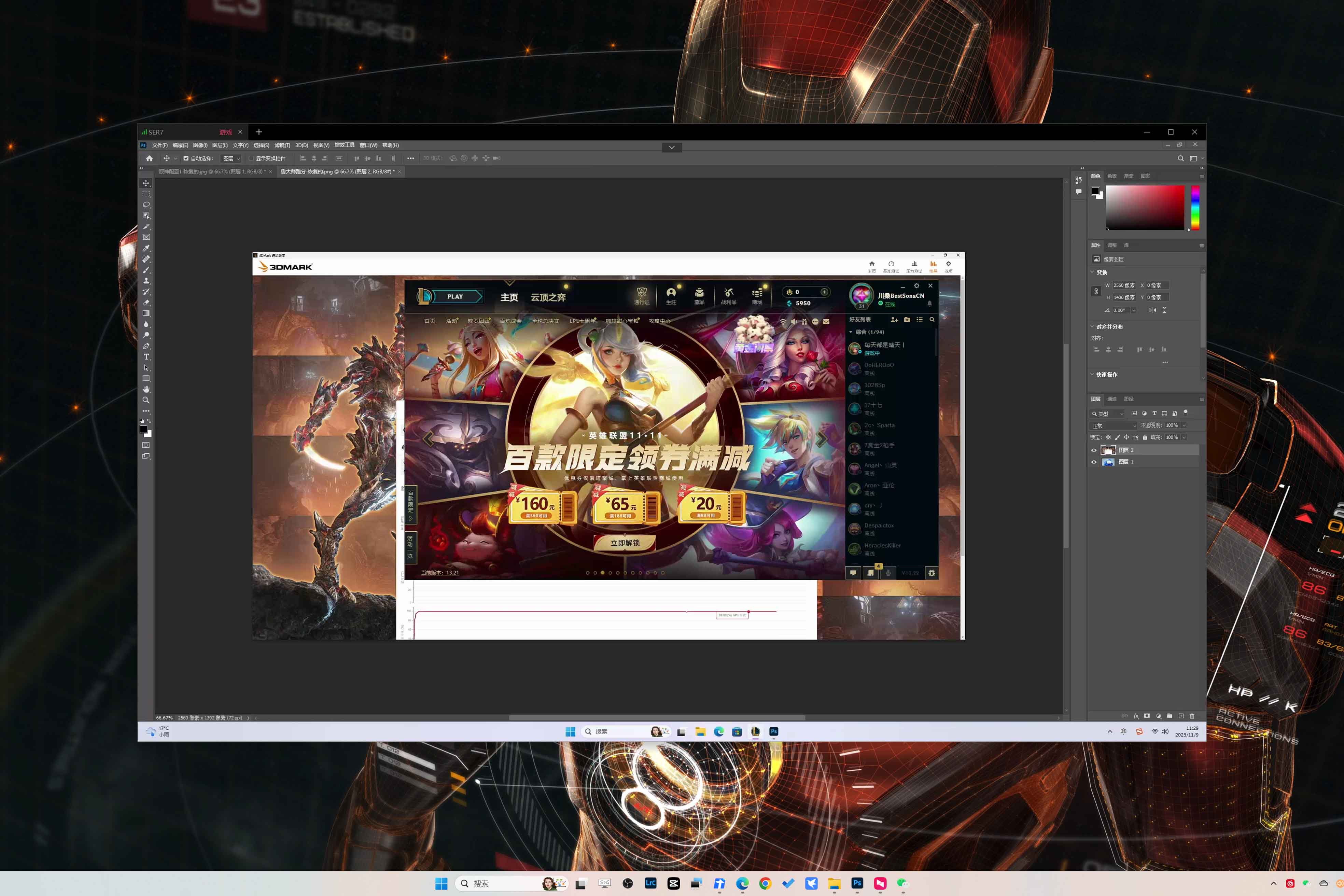Select the Horizontal Type tool
Screen dimensions: 1344x896
[x=146, y=356]
